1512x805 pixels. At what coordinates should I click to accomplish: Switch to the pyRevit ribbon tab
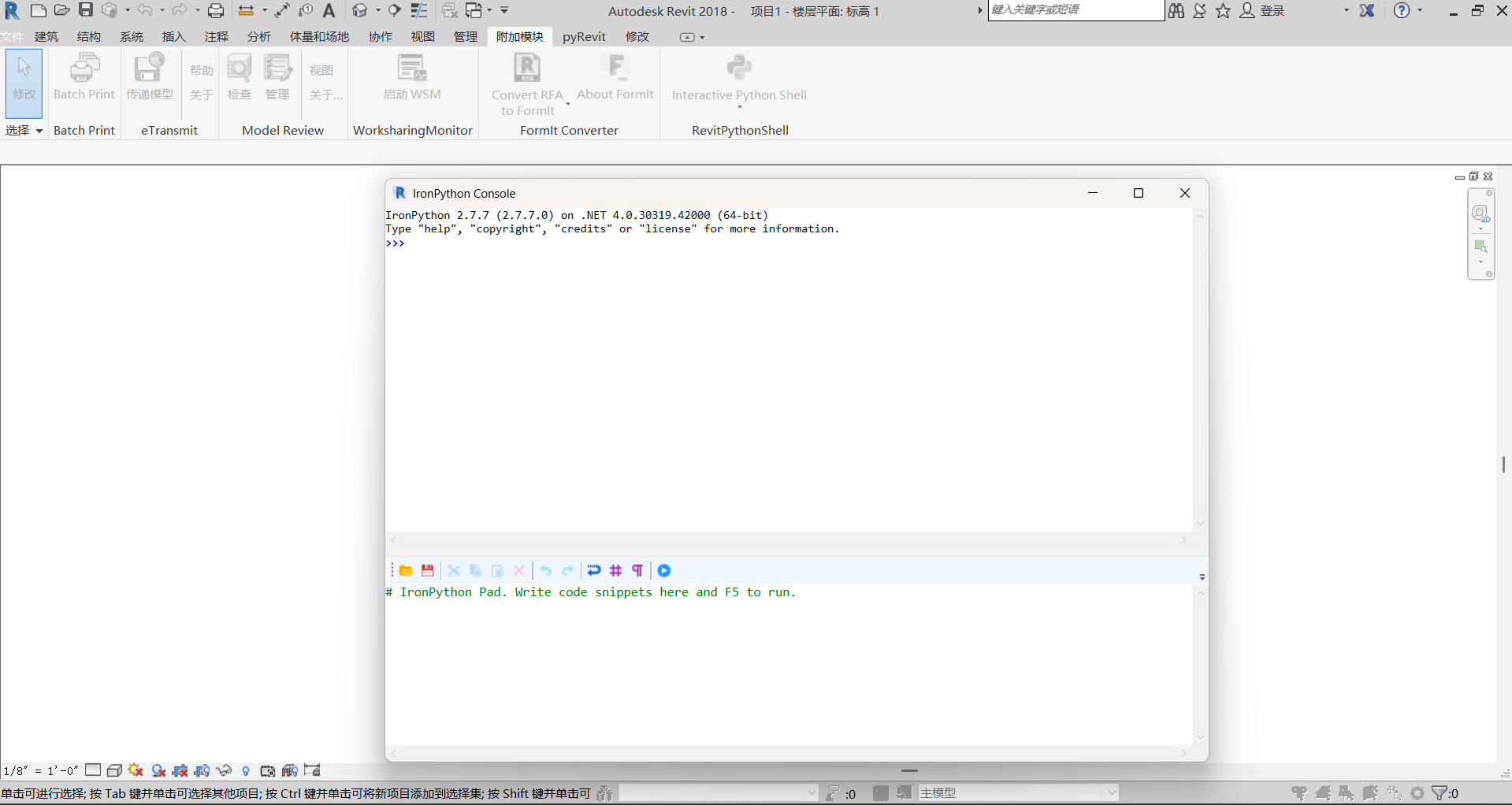pyautogui.click(x=584, y=37)
